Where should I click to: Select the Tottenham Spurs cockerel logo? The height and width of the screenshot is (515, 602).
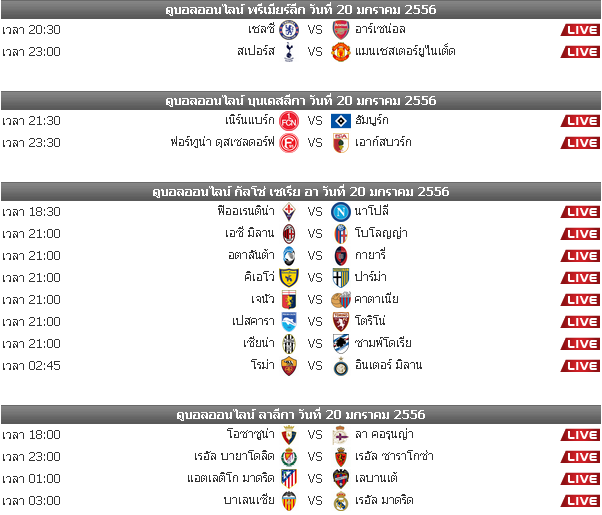pyautogui.click(x=289, y=52)
